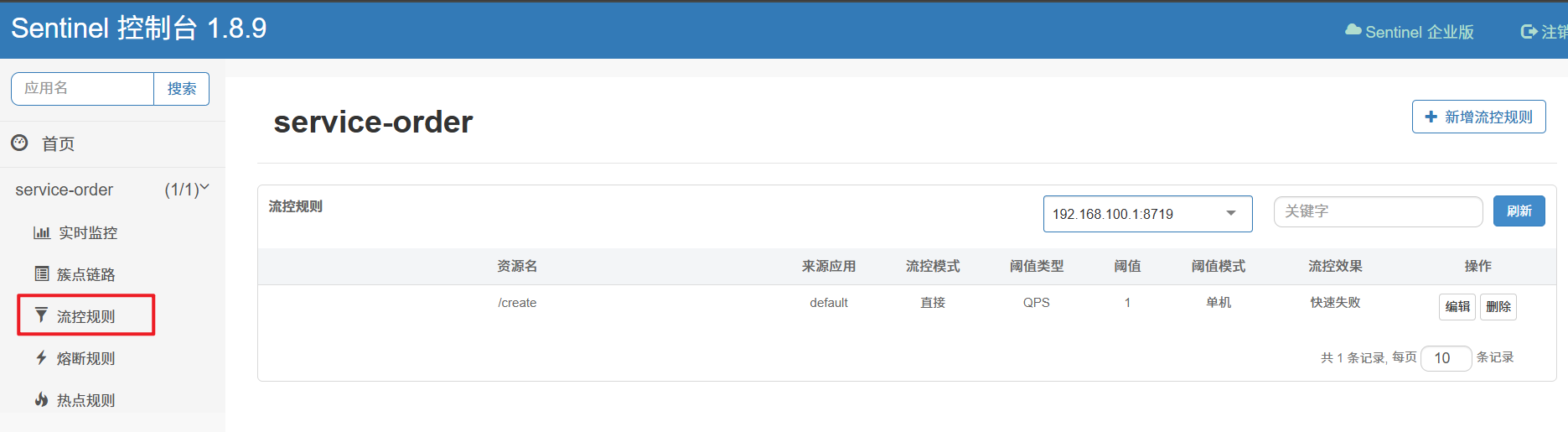Click the (1/1) machine count text

(x=181, y=190)
